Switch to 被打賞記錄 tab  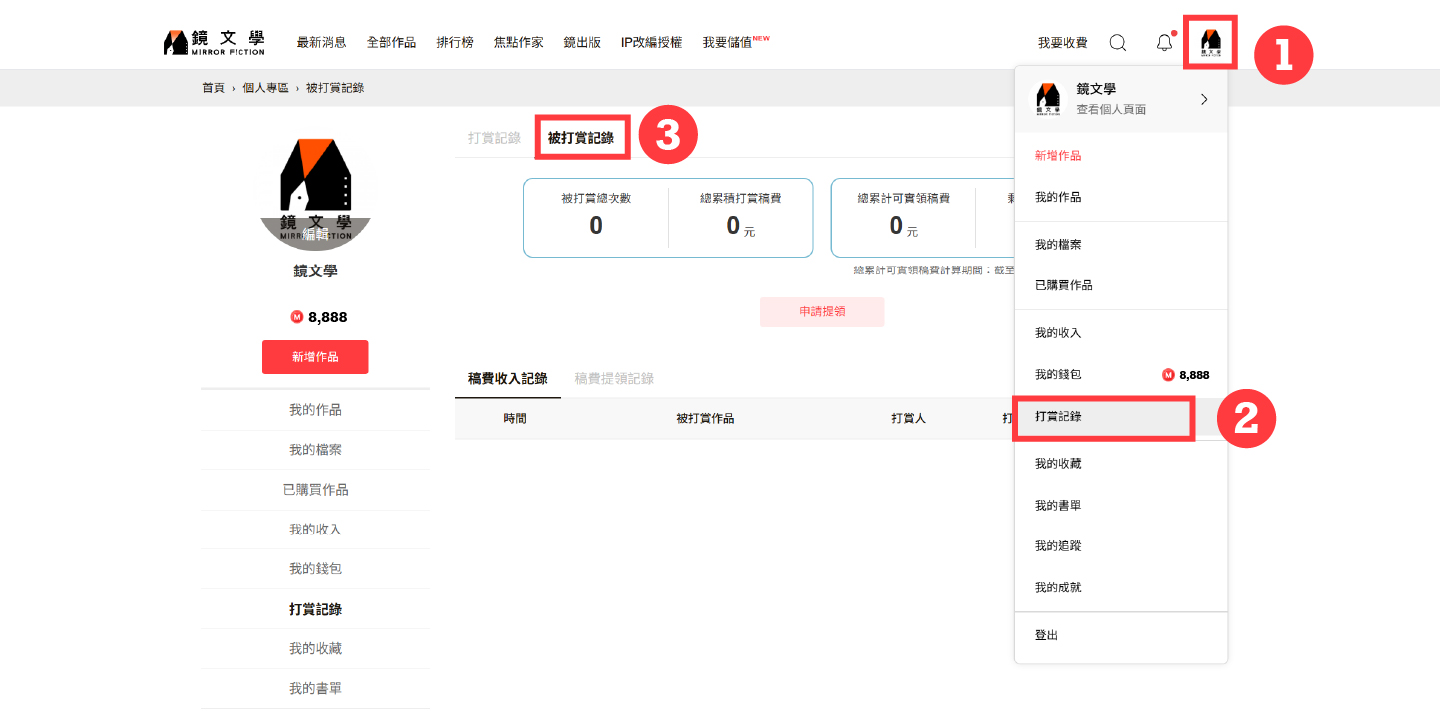[581, 138]
